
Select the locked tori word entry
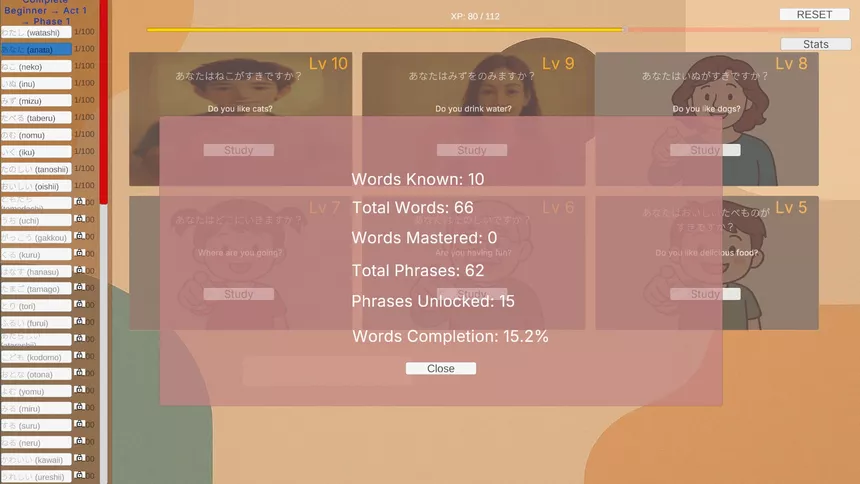pos(36,306)
